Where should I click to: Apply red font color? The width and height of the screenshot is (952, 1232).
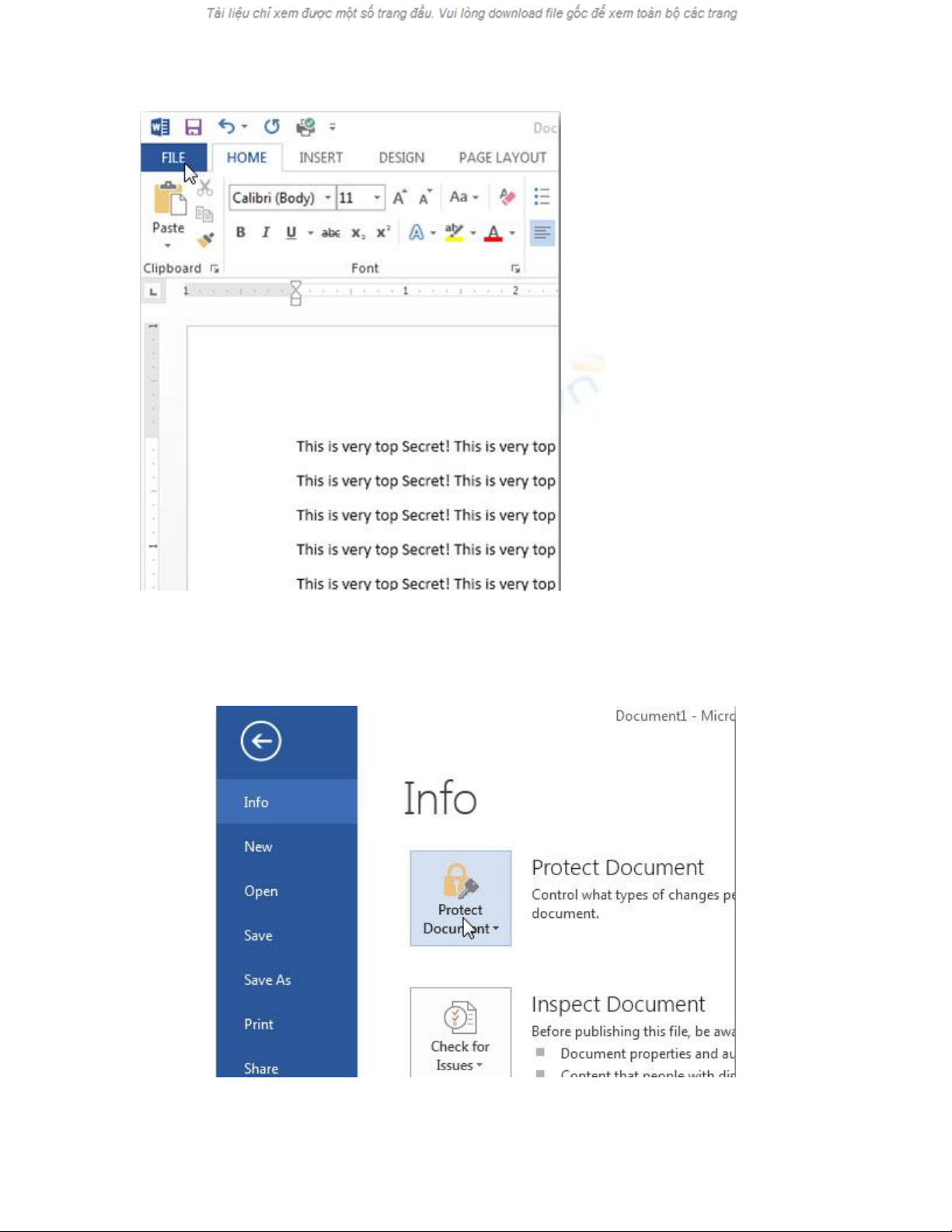click(493, 232)
